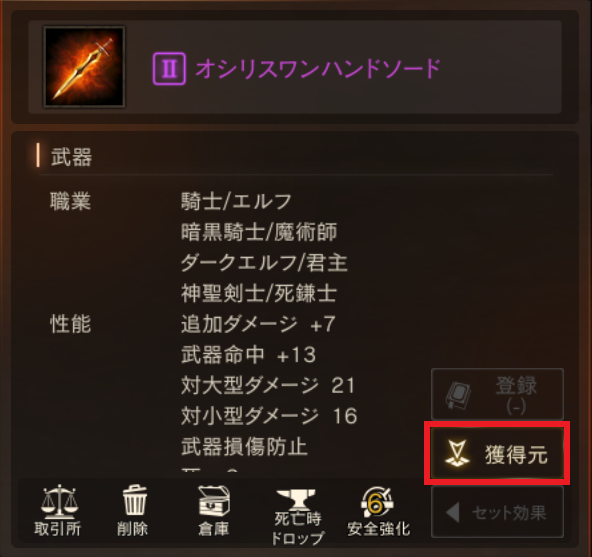
Task: Select the Osiris sword item thumbnail
Action: click(x=84, y=67)
